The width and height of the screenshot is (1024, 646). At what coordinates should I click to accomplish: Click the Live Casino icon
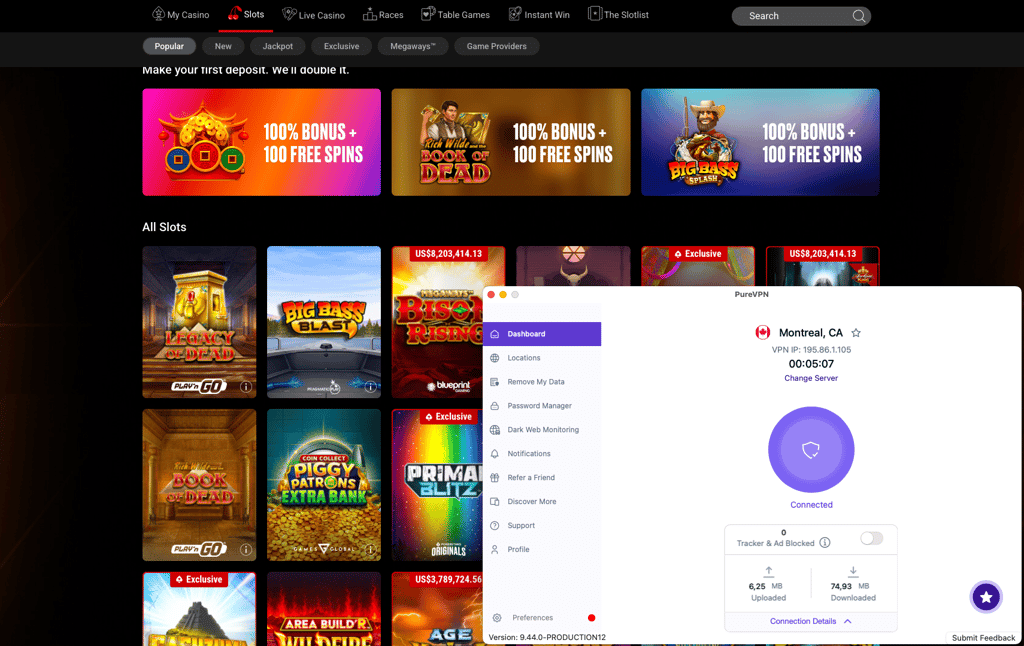pyautogui.click(x=289, y=14)
